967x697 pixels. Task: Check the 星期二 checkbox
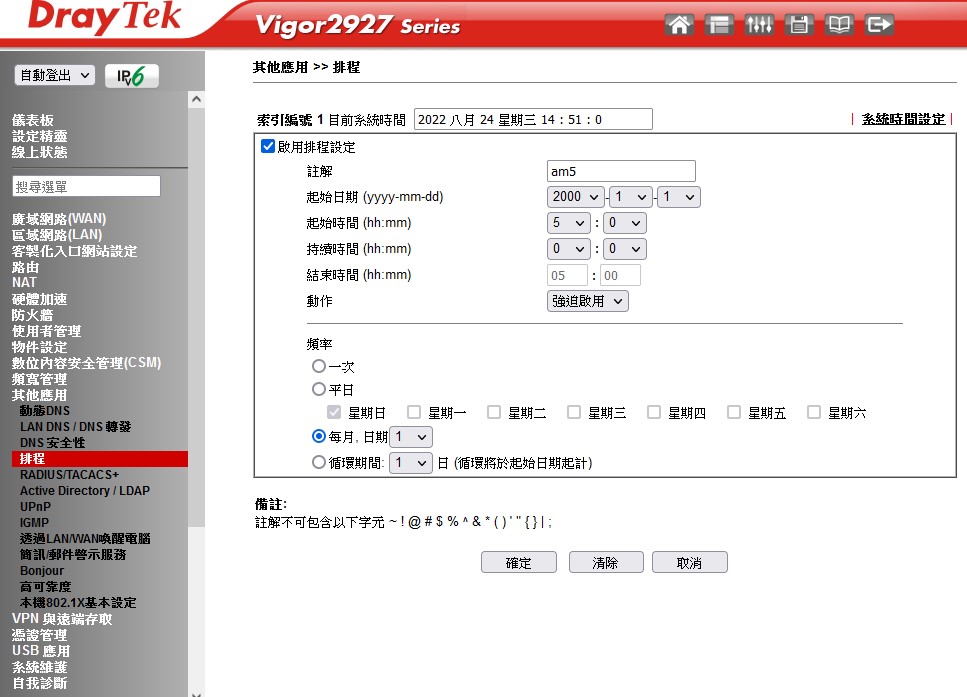[494, 412]
